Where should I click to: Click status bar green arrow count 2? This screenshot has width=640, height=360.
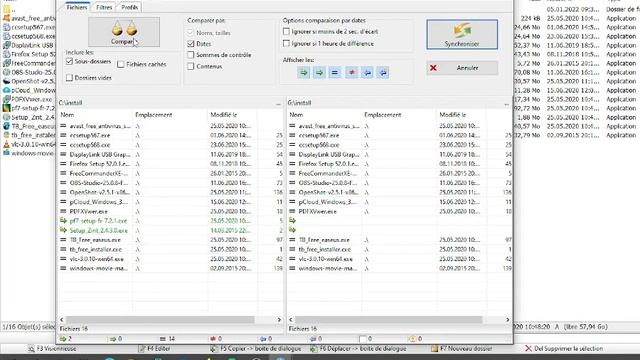tap(66, 339)
